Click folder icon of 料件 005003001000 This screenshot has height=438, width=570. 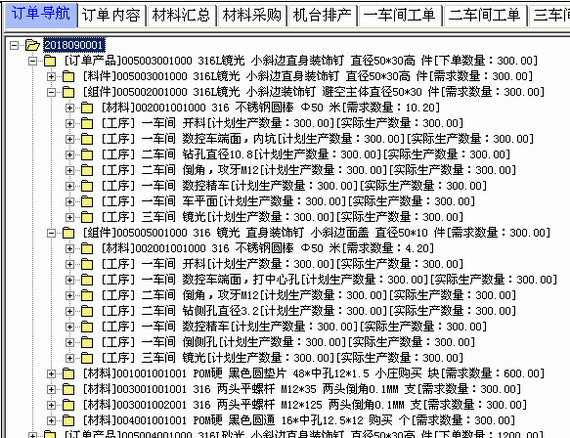pyautogui.click(x=68, y=77)
